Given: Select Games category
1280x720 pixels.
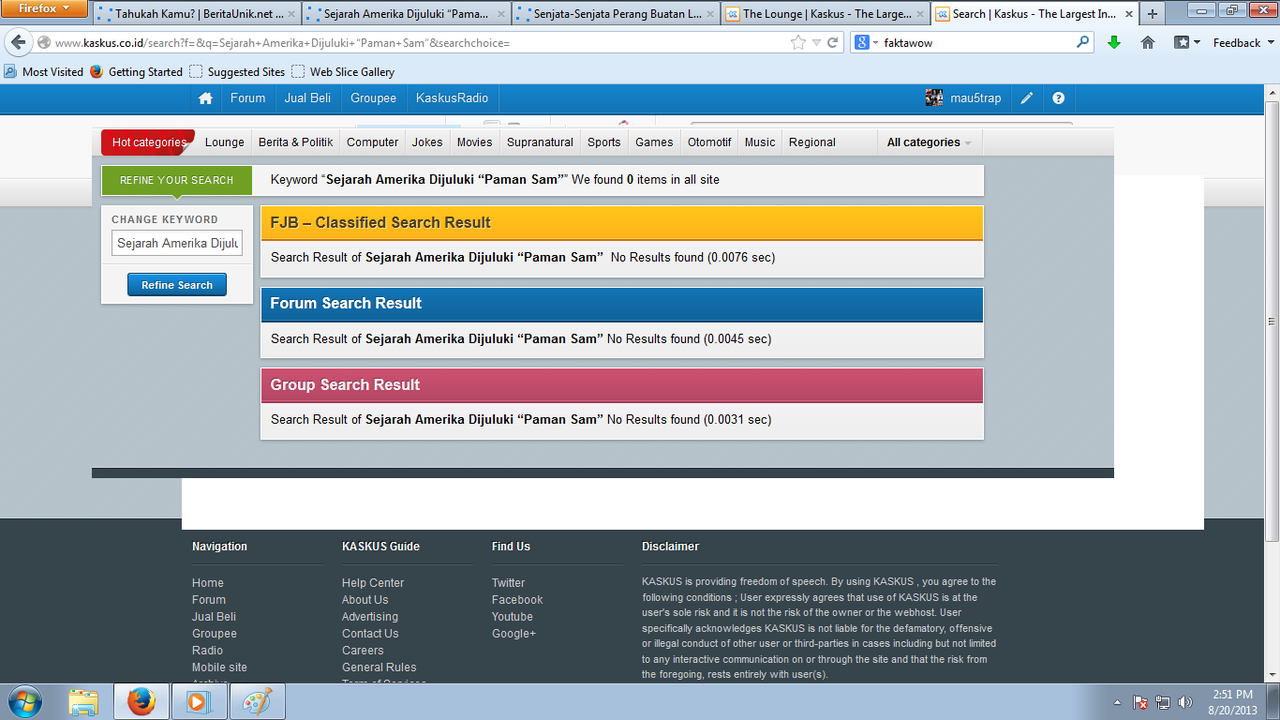Looking at the screenshot, I should [654, 142].
